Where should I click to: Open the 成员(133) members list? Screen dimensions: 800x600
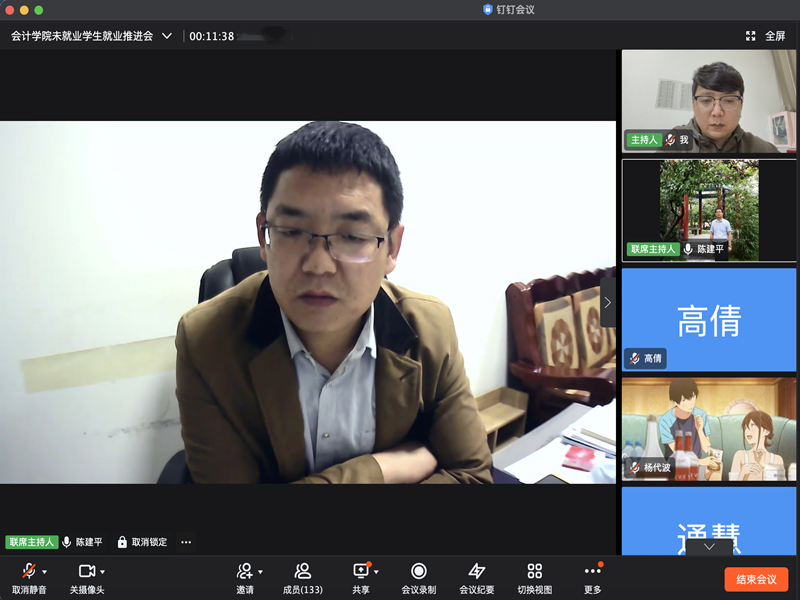(x=302, y=571)
